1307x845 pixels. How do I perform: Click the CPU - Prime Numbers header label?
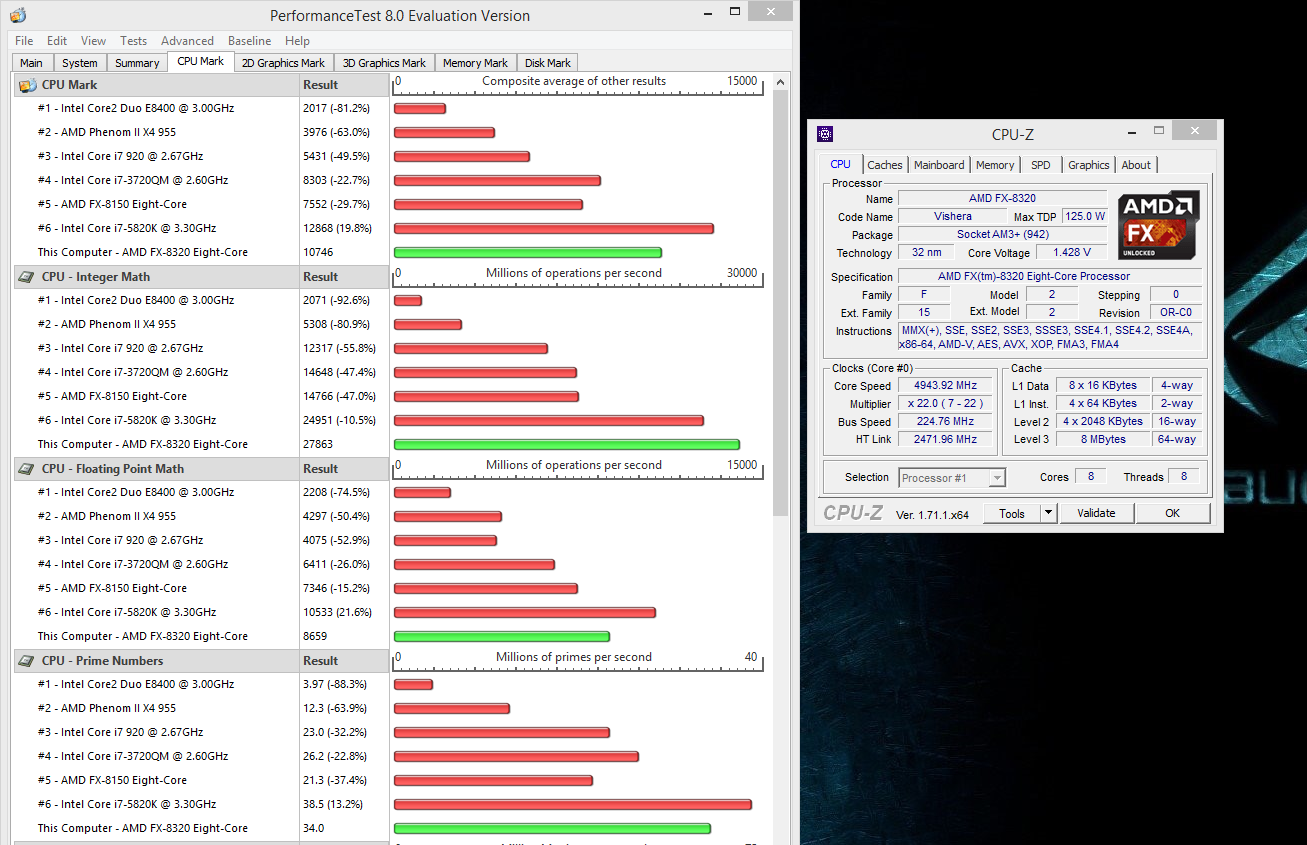(102, 661)
